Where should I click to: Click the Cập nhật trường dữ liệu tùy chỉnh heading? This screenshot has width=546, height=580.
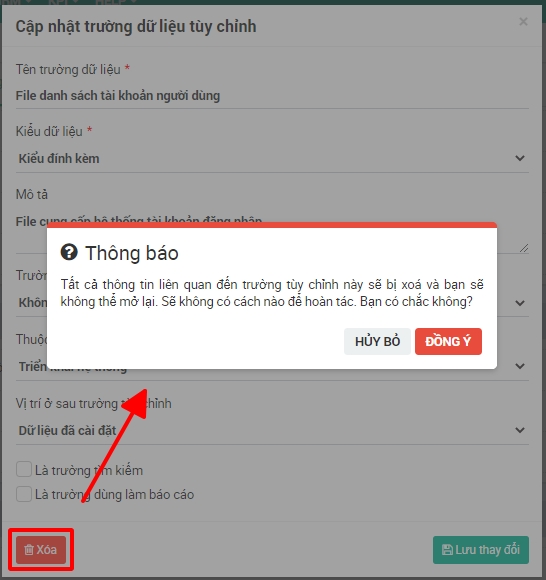coord(136,27)
